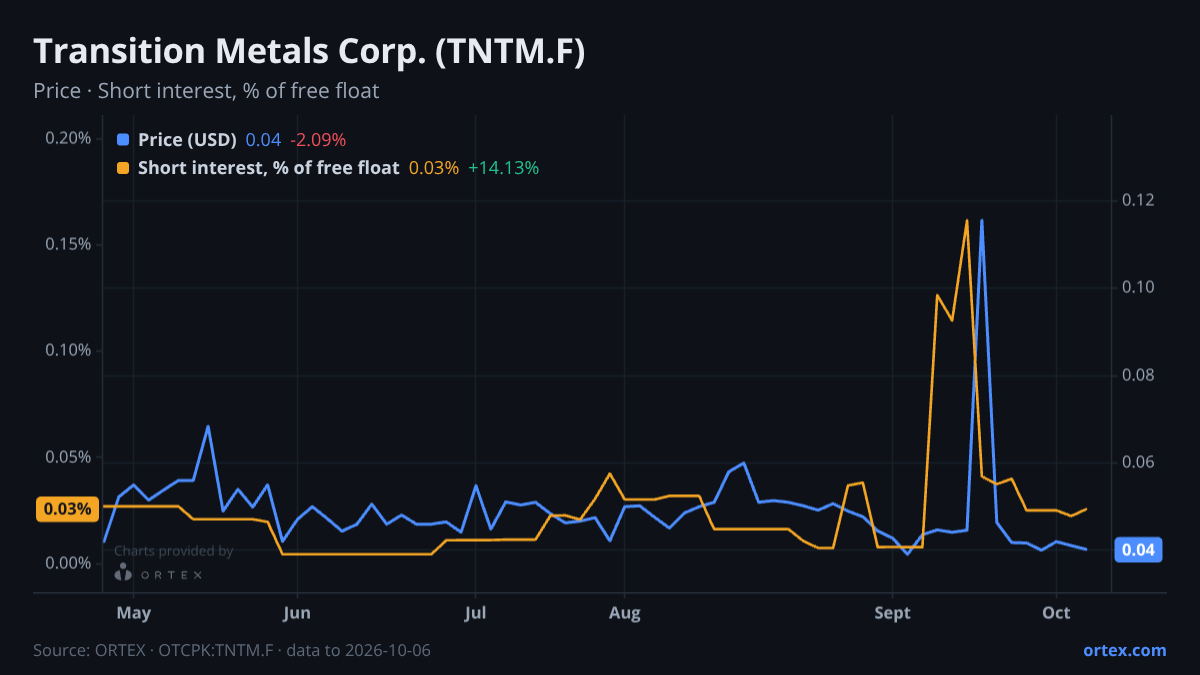Click the 0.10% left axis label
Viewport: 1200px width, 675px height.
(68, 350)
